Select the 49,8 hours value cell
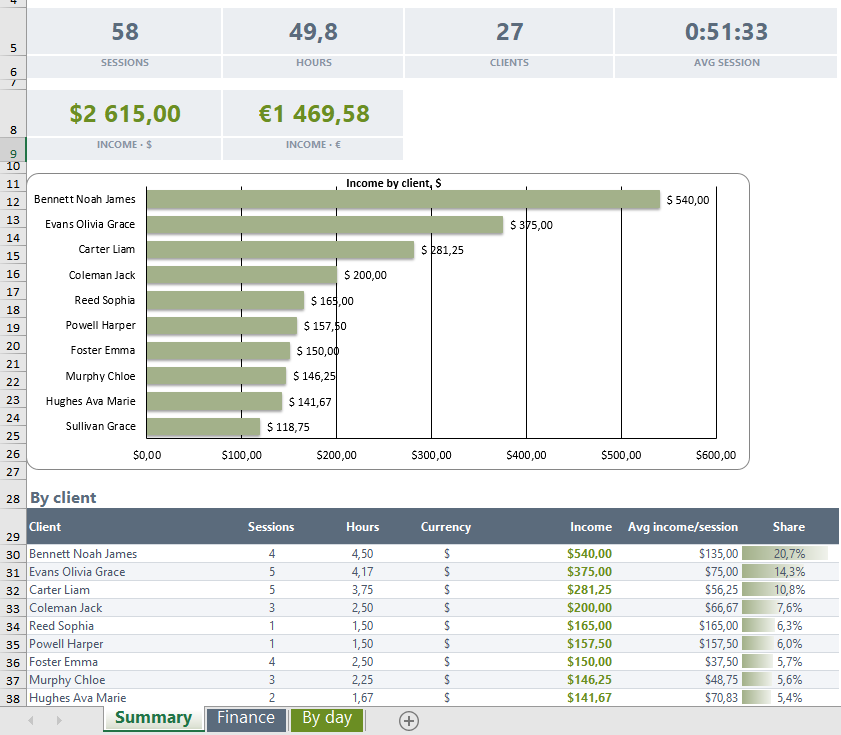Image resolution: width=841 pixels, height=735 pixels. tap(313, 32)
